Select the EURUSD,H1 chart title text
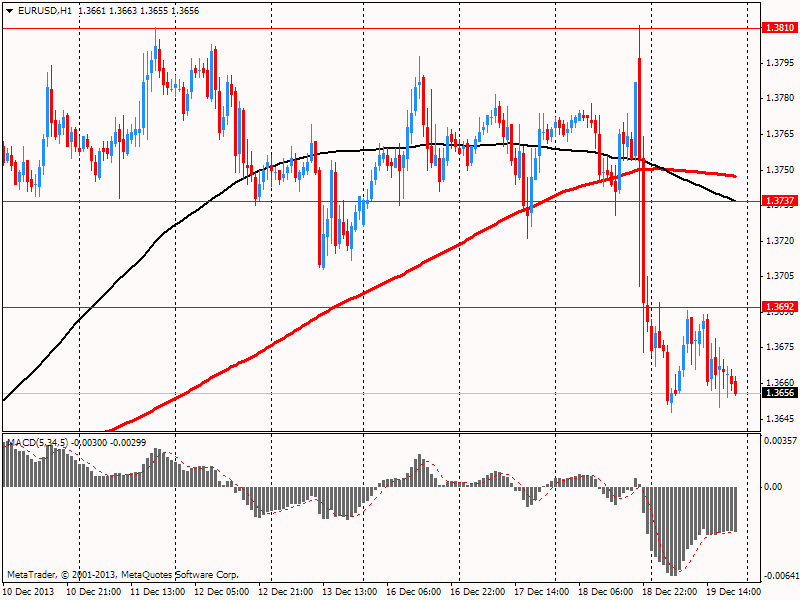Viewport: 800px width, 600px height. 45,11
